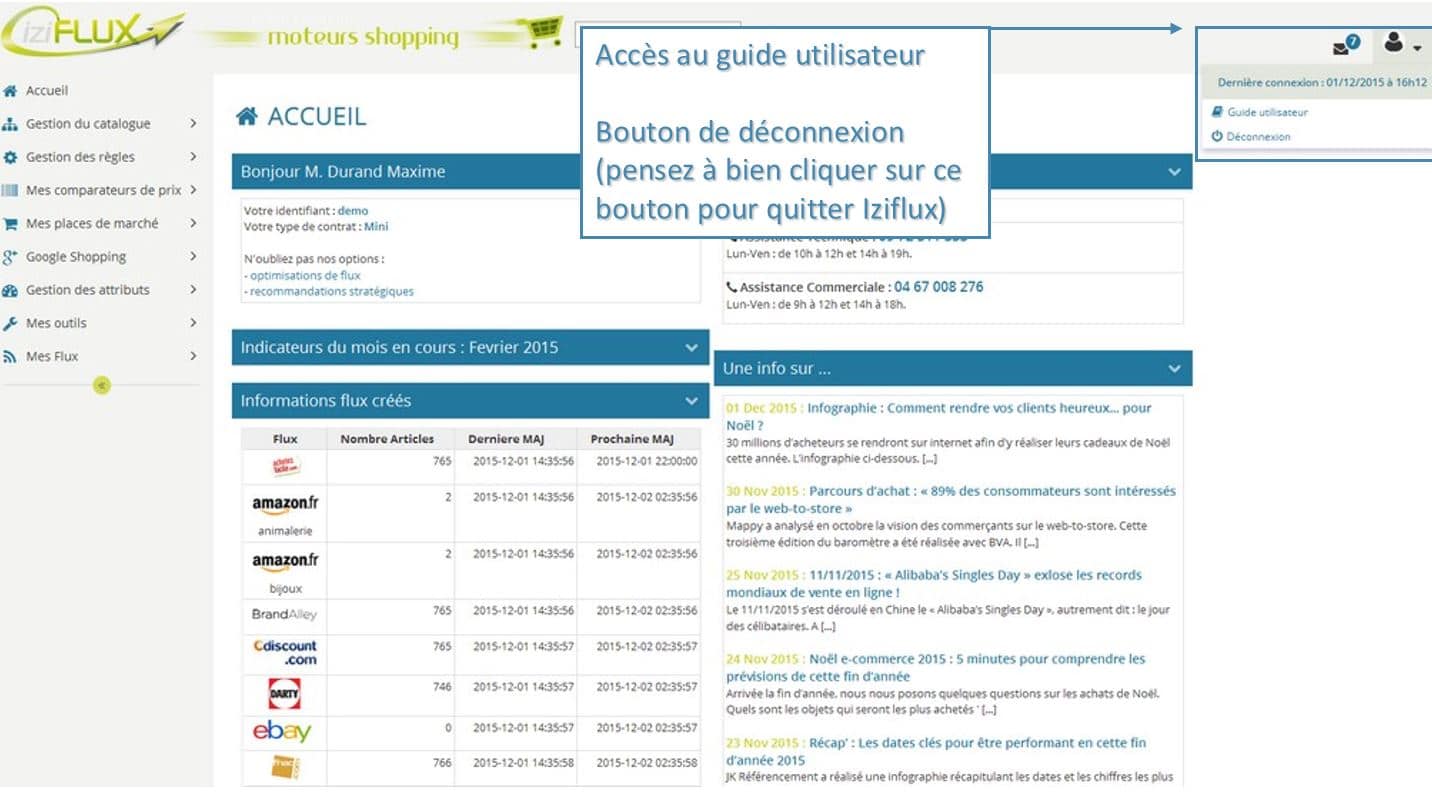The image size is (1432, 792).
Task: Click the Déconnexion power icon
Action: coord(1217,136)
